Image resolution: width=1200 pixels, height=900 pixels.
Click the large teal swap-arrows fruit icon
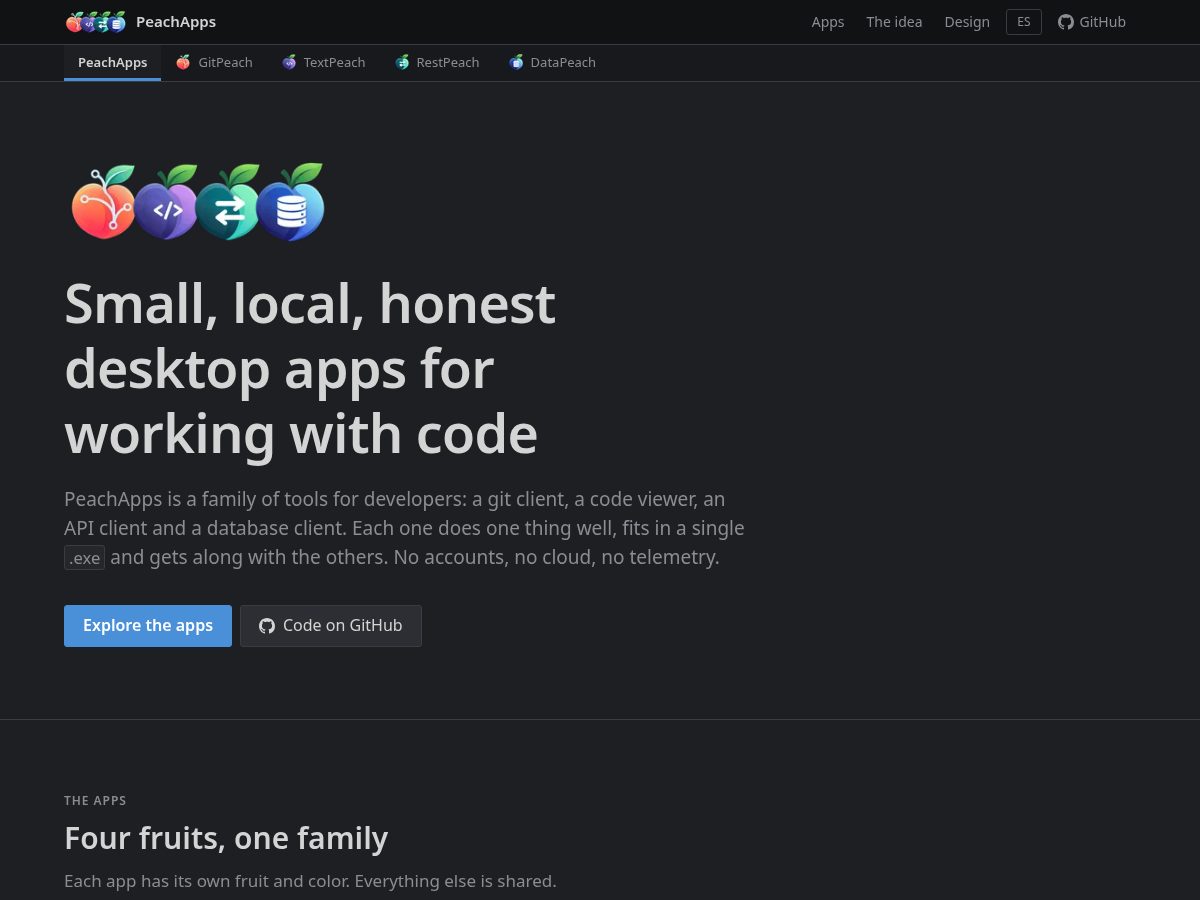click(x=228, y=203)
